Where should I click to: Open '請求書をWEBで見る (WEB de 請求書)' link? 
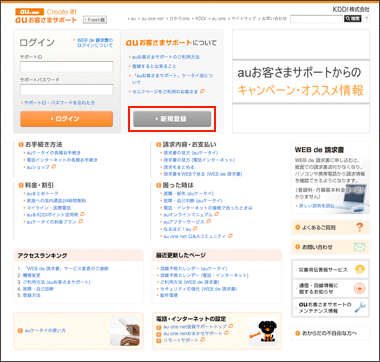tap(203, 174)
